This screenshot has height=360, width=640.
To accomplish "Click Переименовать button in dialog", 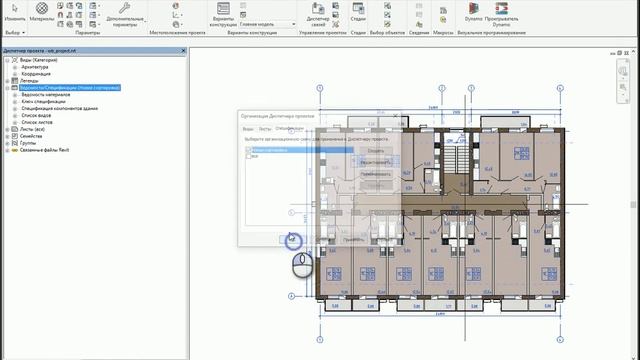I will [376, 174].
